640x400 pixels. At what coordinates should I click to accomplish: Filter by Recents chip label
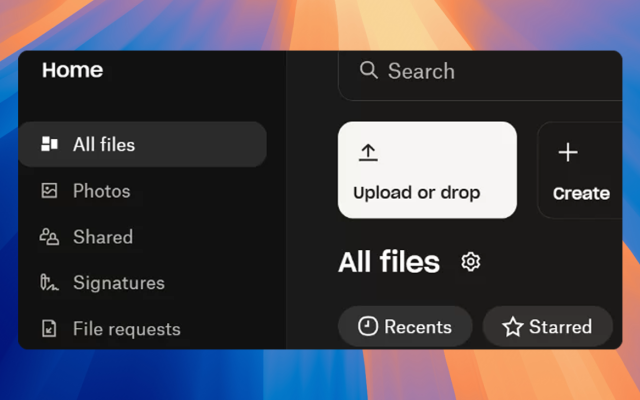pyautogui.click(x=418, y=327)
